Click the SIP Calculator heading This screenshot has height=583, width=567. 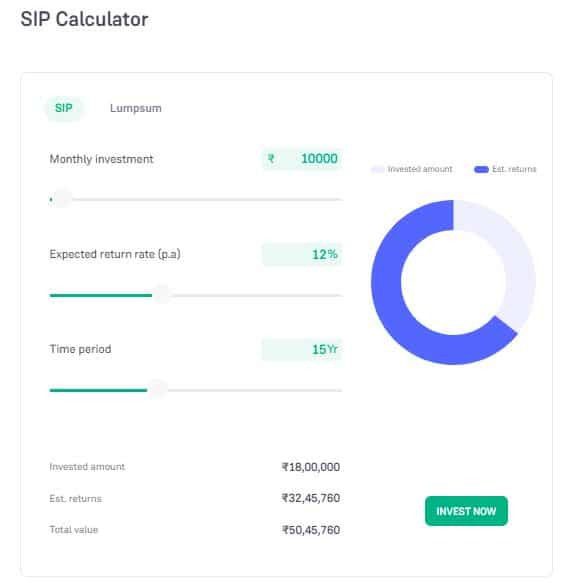pyautogui.click(x=84, y=19)
